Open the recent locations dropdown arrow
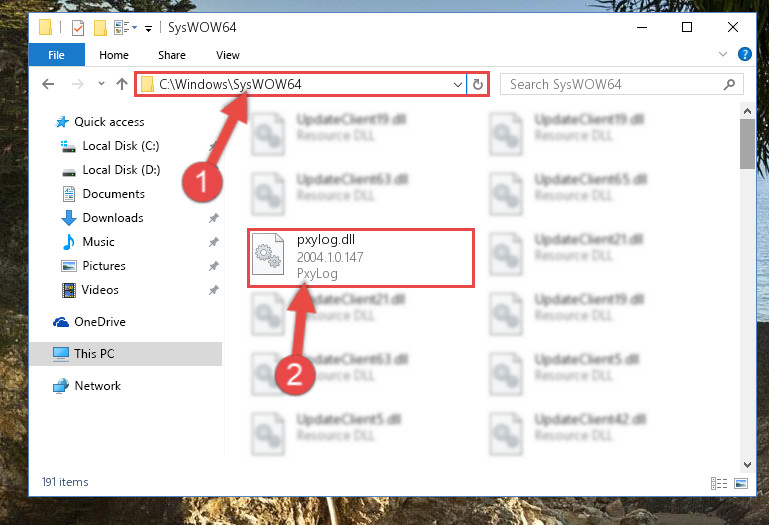Viewport: 769px width, 525px height. [x=101, y=84]
